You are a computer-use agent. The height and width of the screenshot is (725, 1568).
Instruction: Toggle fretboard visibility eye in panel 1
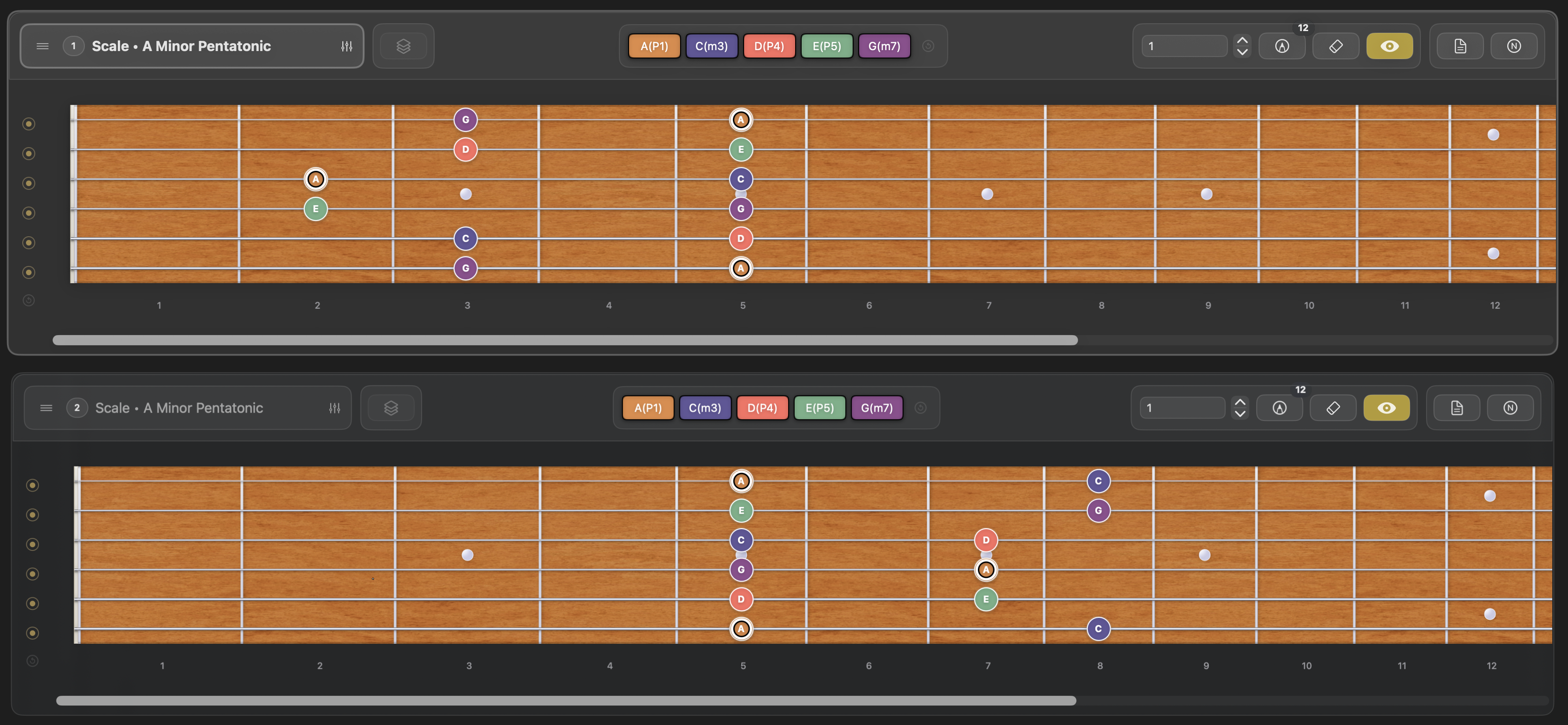pos(1390,46)
